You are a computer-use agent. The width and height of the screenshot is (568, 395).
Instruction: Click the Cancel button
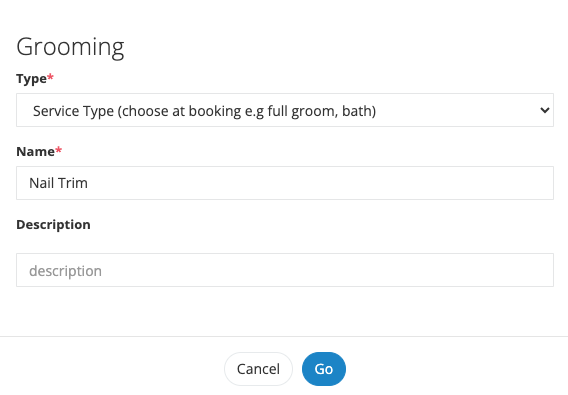click(258, 369)
